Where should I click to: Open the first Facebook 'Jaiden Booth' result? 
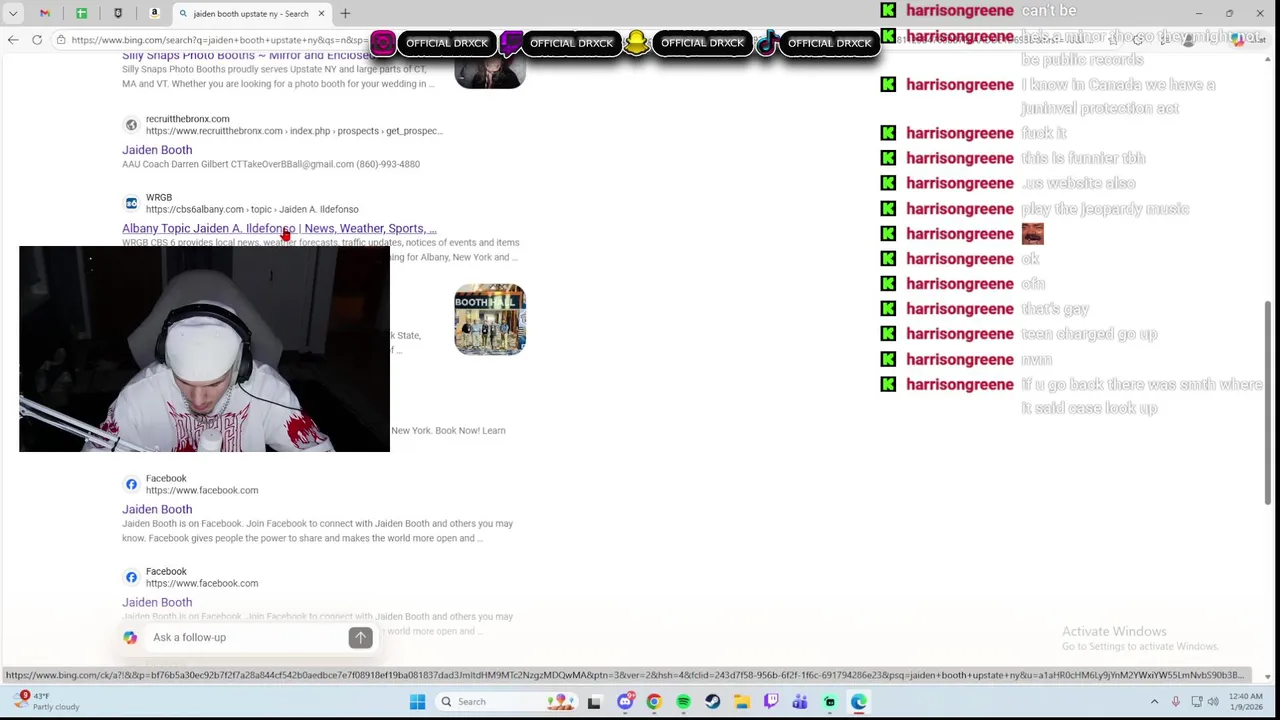click(x=157, y=509)
